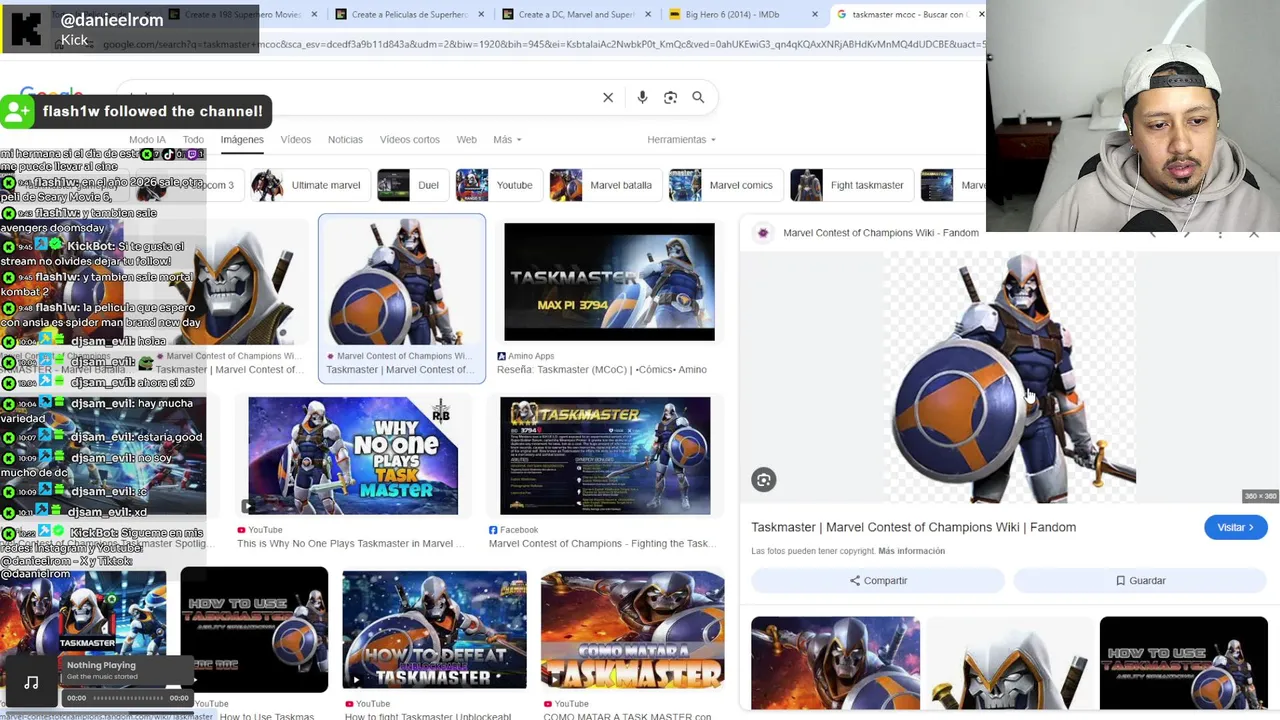Viewport: 1280px width, 720px height.
Task: Click the blue Visitar button
Action: (x=1236, y=527)
